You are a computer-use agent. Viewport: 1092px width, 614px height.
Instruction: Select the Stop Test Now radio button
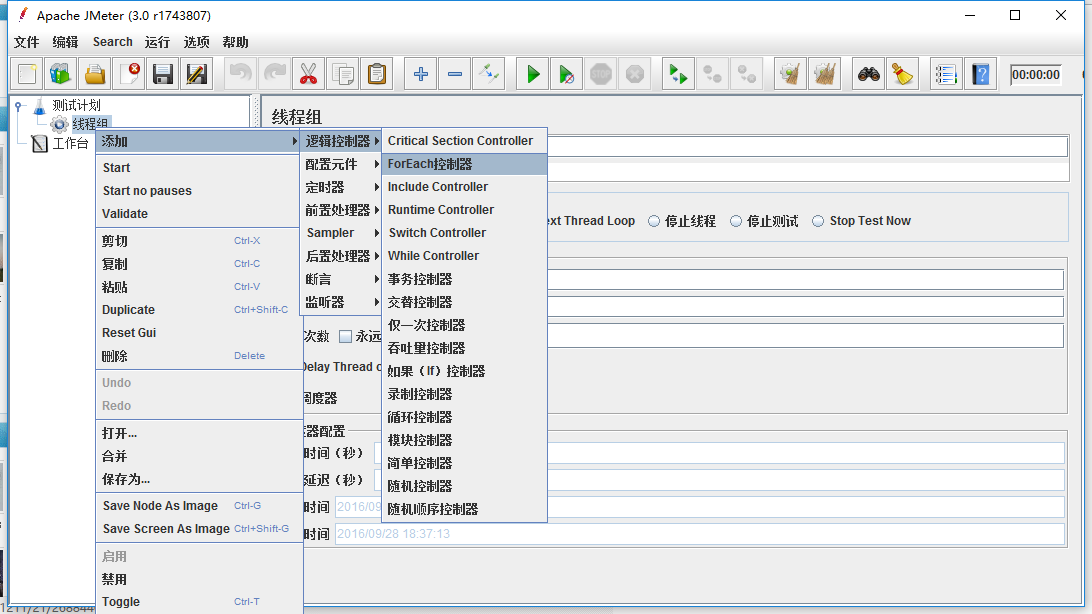coord(818,221)
